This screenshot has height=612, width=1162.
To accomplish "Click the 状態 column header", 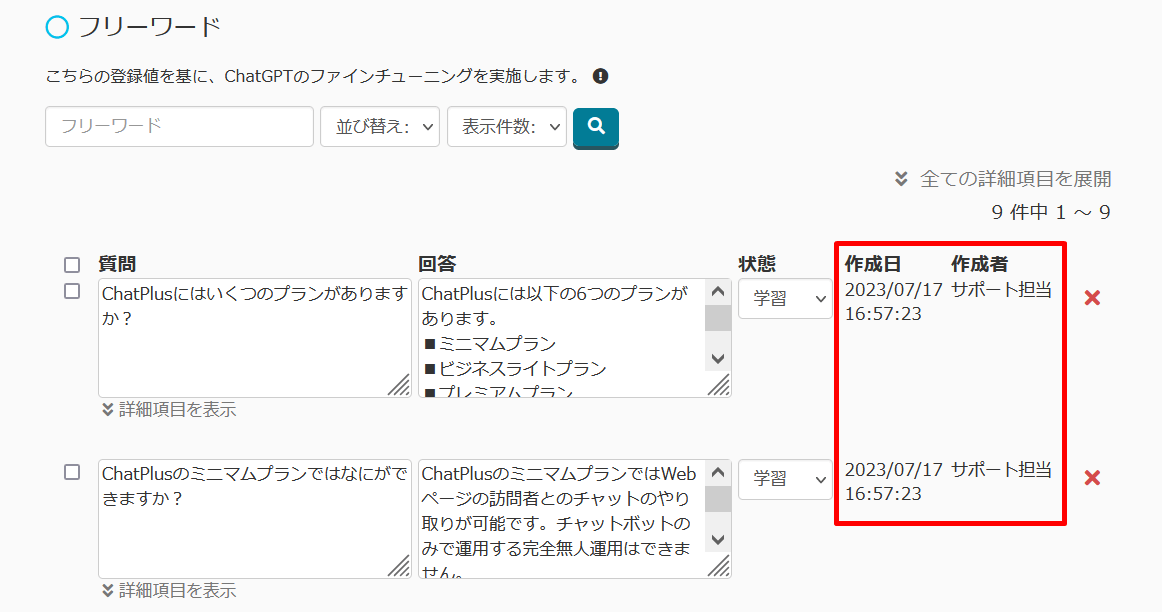I will (x=757, y=264).
